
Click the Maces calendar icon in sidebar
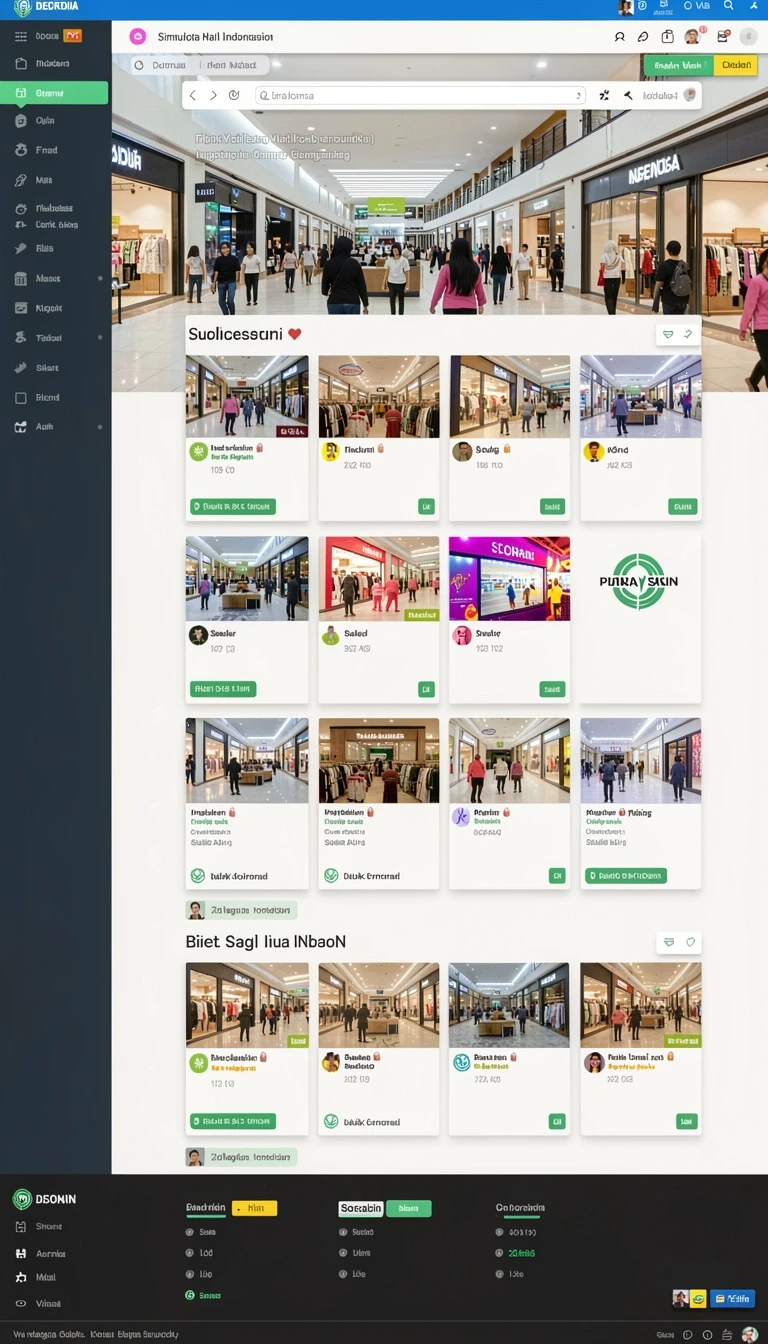click(21, 279)
